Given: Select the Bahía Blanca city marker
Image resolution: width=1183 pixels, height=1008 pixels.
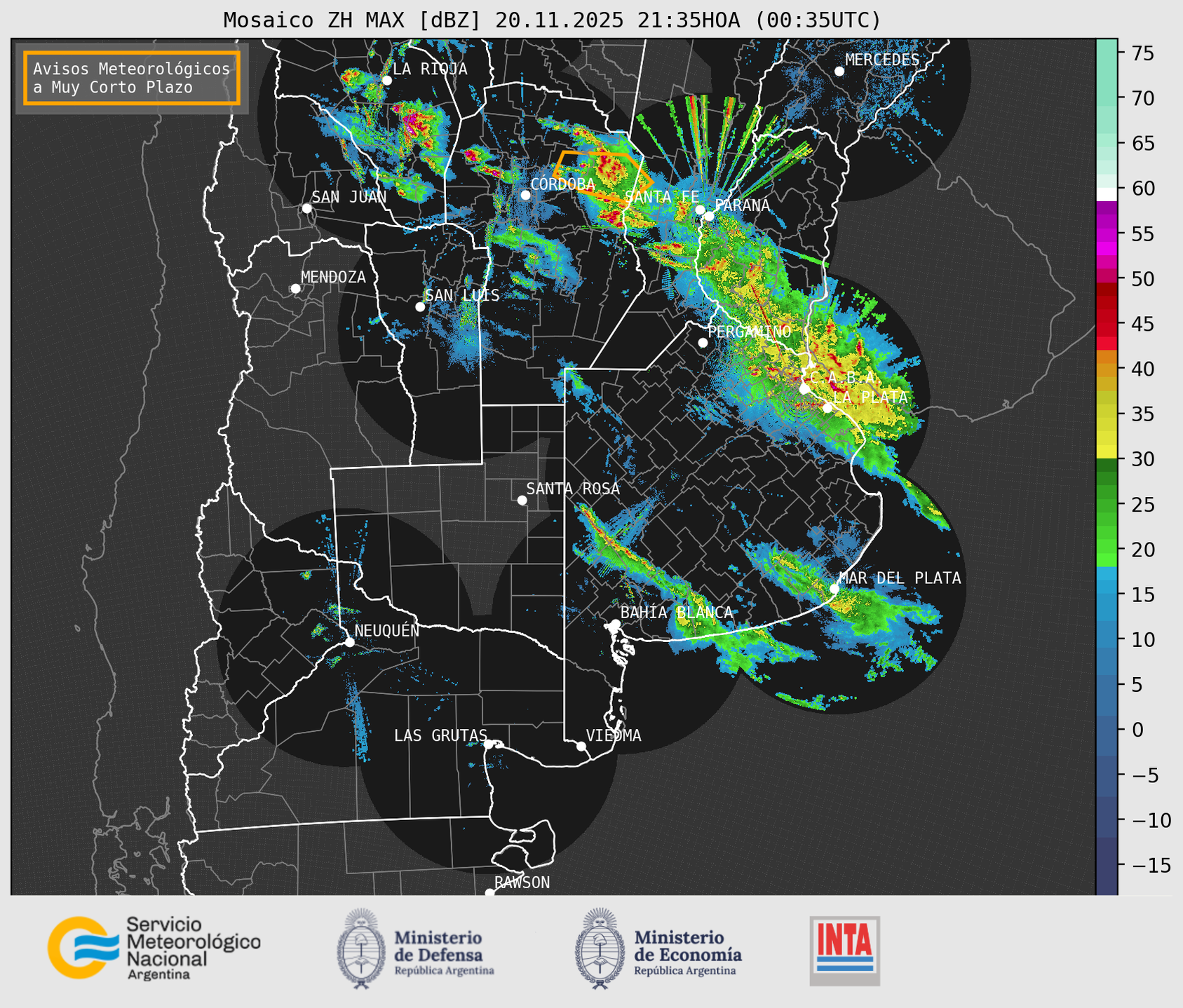Looking at the screenshot, I should point(615,624).
